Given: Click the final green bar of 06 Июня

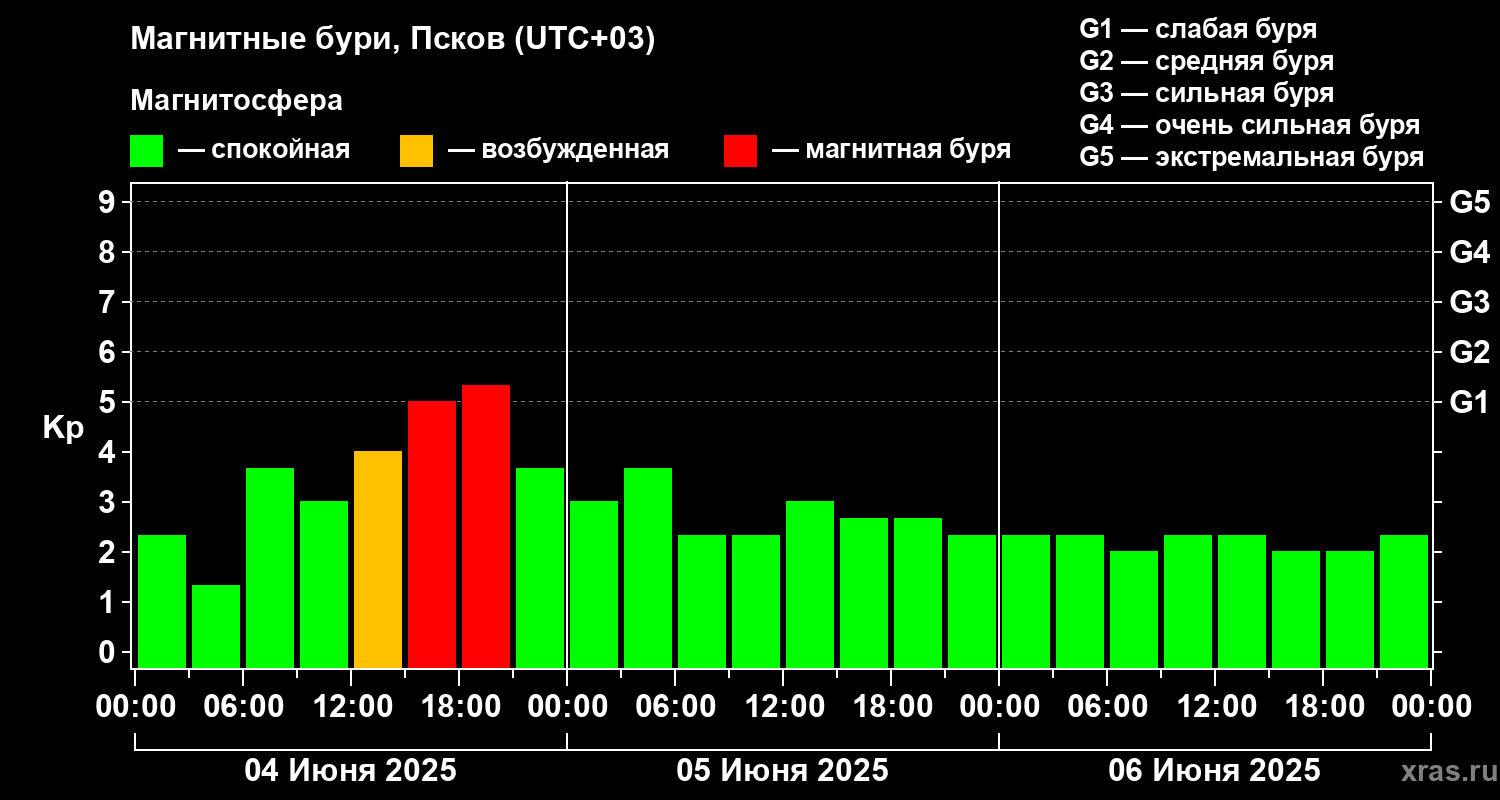Looking at the screenshot, I should click(1404, 601).
